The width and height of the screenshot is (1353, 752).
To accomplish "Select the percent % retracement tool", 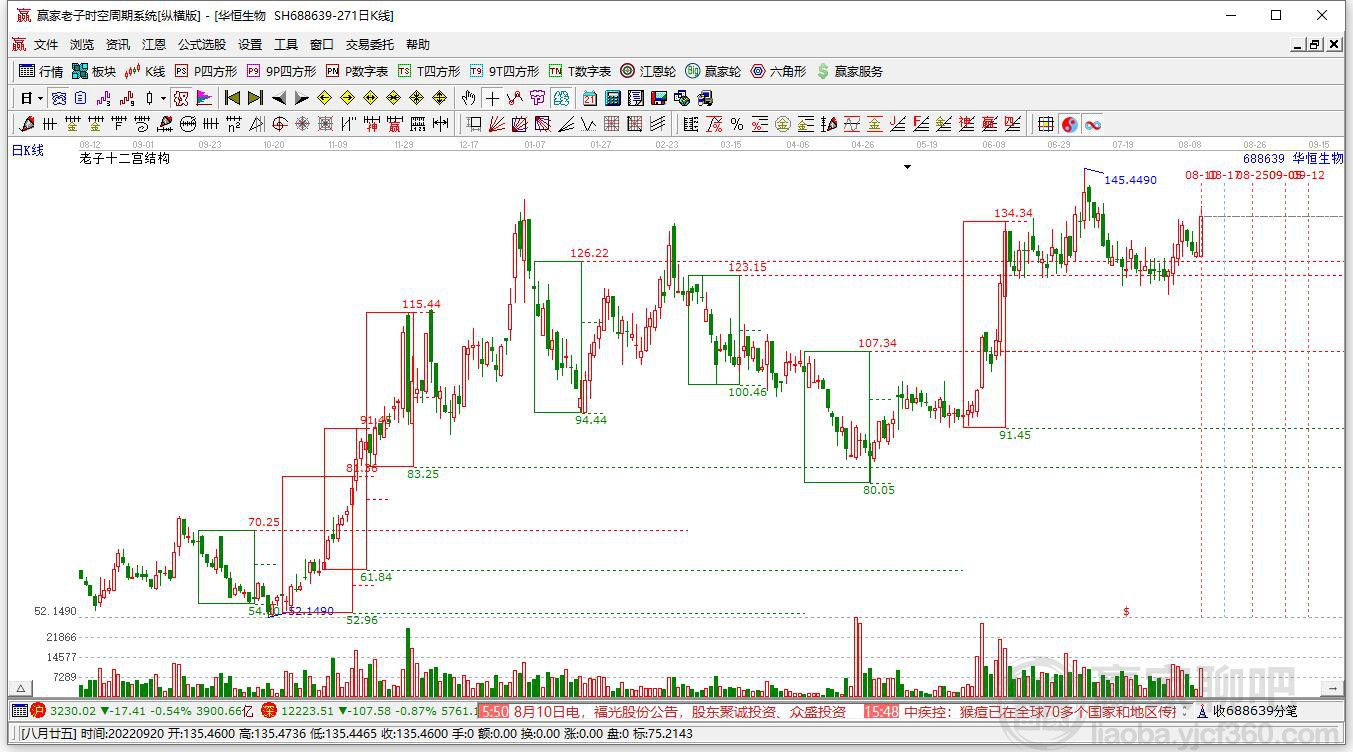I will [x=737, y=124].
